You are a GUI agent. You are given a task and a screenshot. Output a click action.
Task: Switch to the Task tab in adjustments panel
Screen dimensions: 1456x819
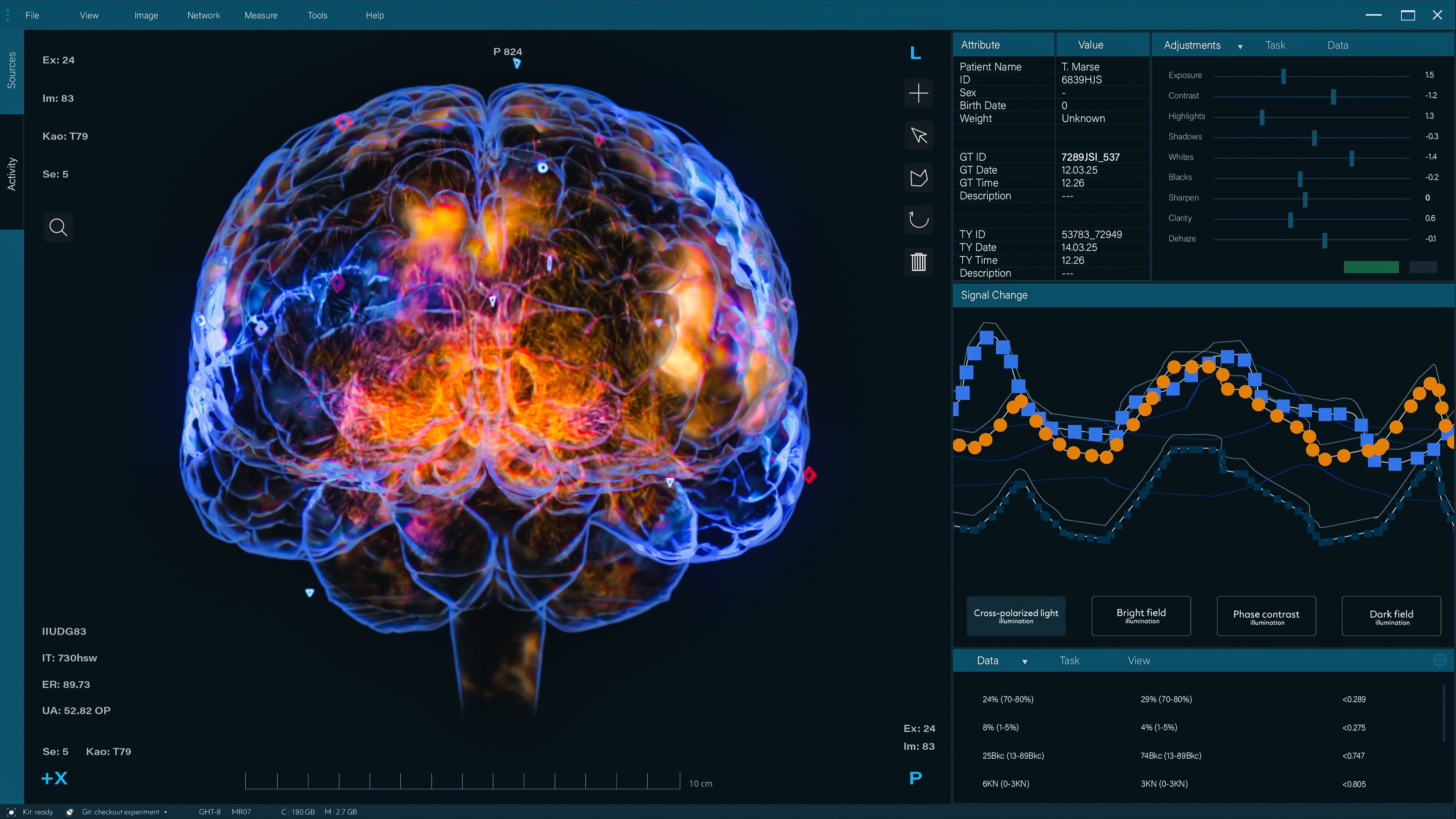click(1275, 45)
